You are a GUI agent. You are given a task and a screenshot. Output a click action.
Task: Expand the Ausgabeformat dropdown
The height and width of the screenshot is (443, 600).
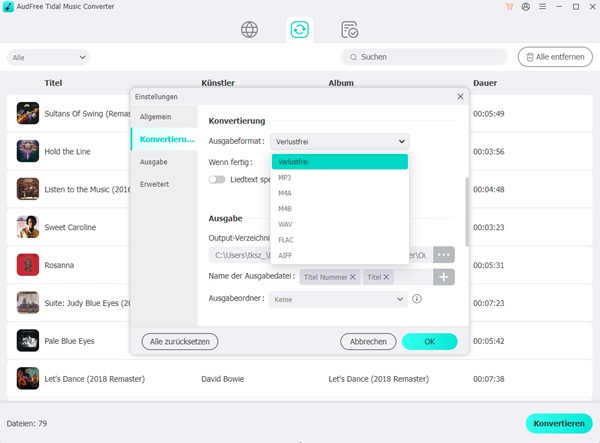[340, 142]
